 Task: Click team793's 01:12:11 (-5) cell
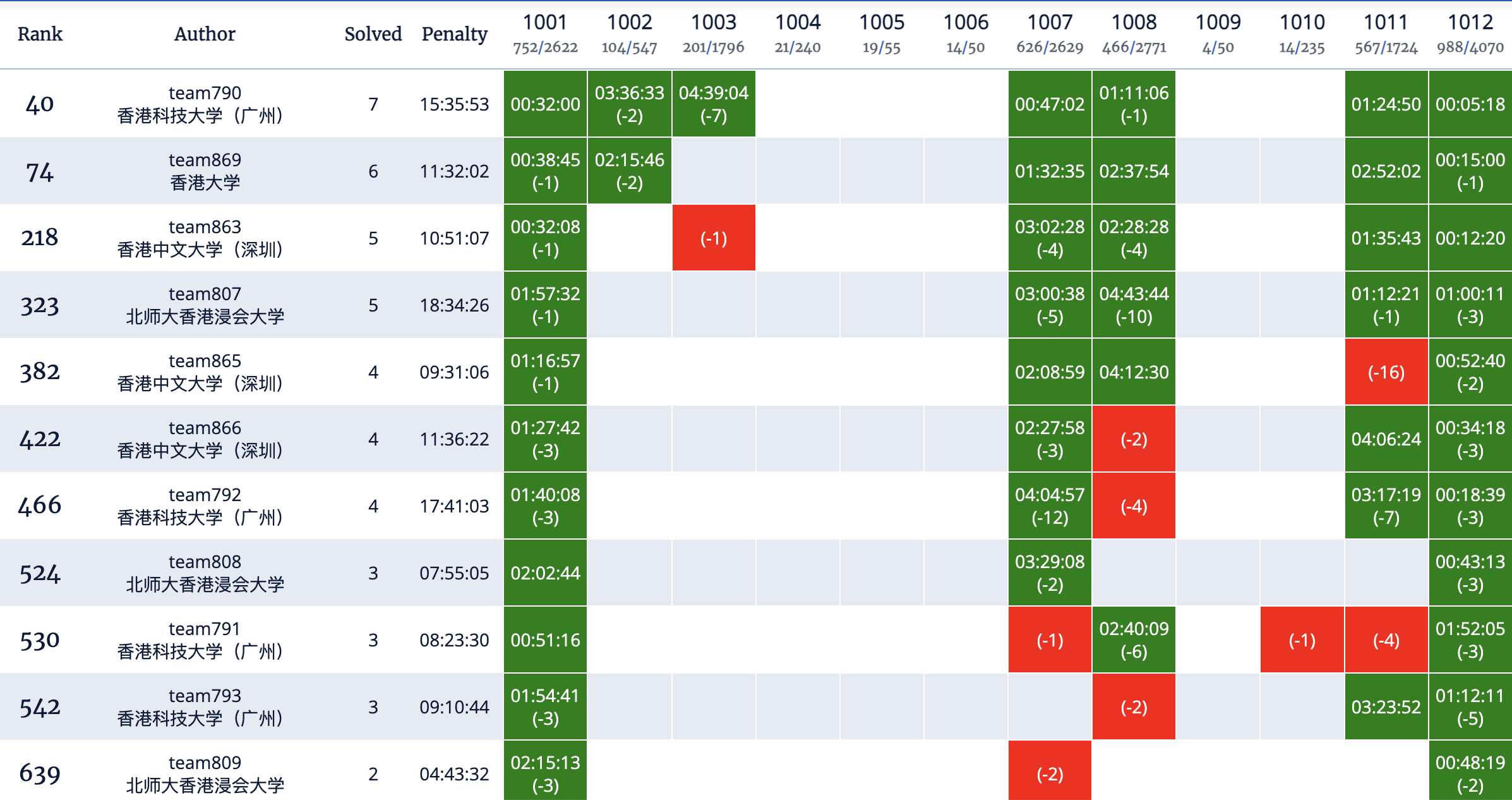(1470, 706)
